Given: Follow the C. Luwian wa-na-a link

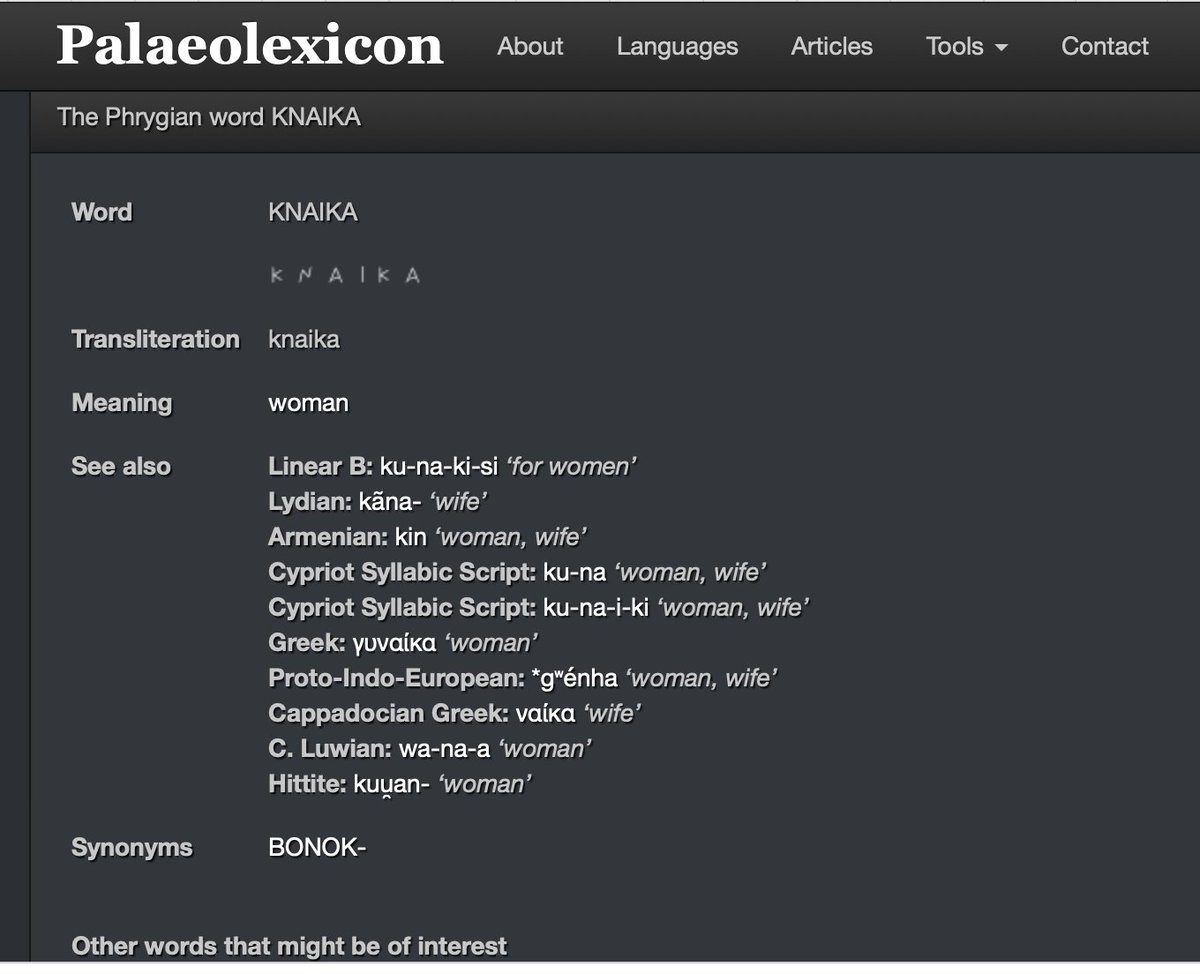Looking at the screenshot, I should pos(444,749).
